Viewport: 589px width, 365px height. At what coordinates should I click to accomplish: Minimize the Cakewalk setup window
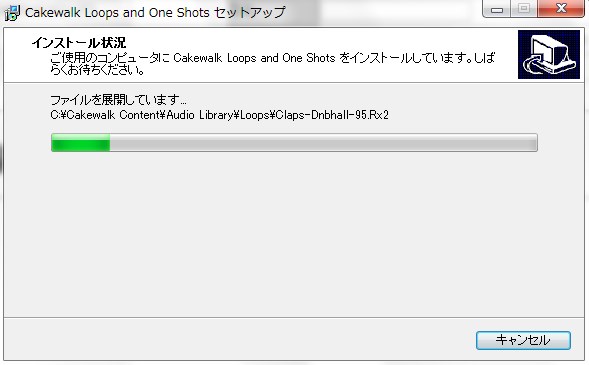(x=497, y=9)
